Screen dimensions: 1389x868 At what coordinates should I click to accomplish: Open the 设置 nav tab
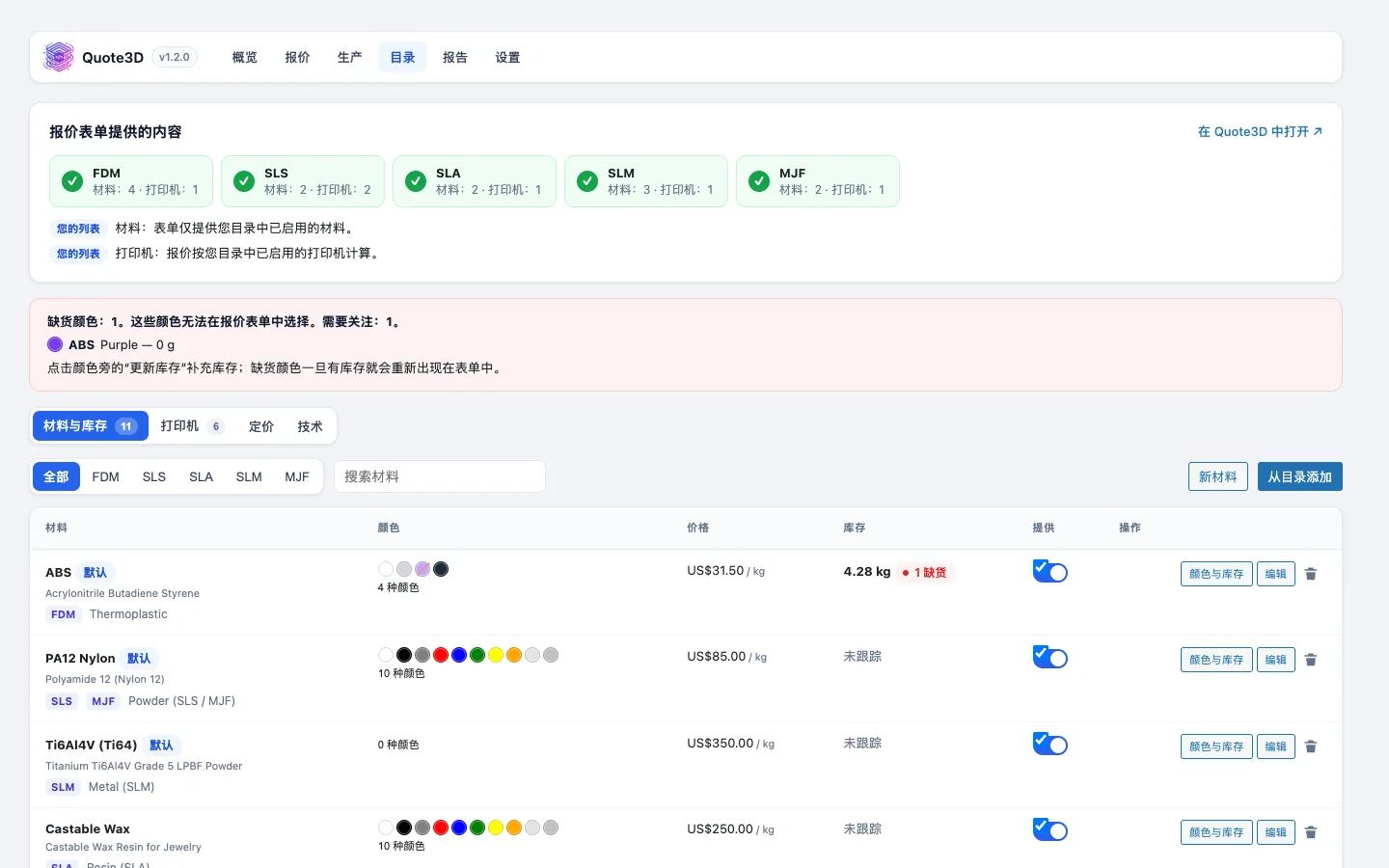(x=507, y=57)
